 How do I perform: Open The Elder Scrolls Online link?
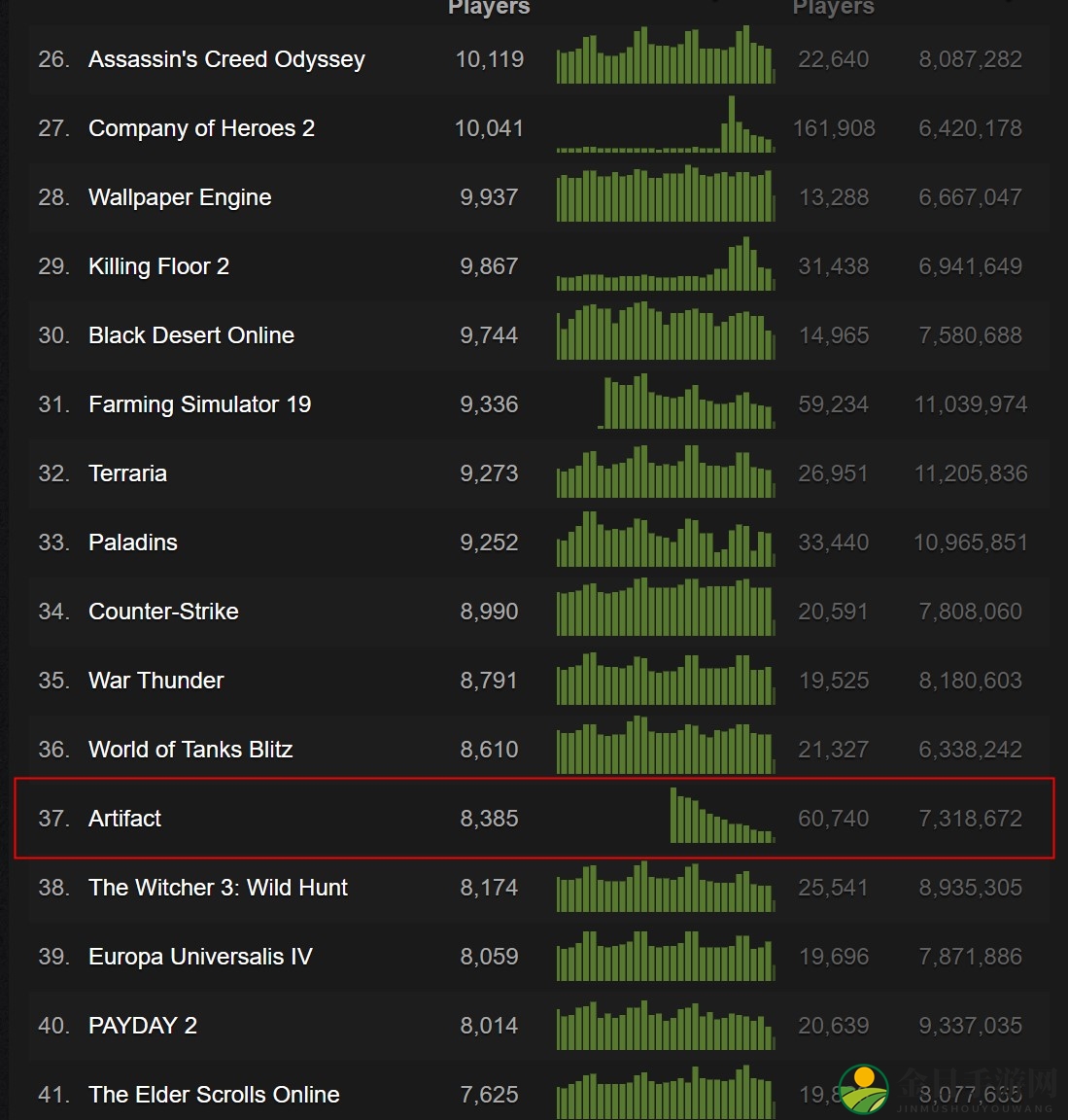click(214, 1095)
